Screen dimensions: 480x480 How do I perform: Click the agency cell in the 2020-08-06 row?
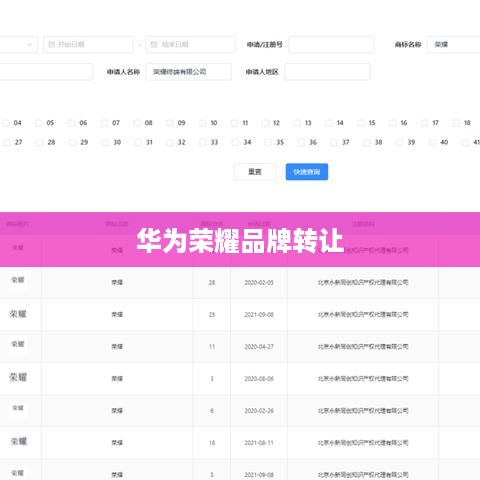point(363,379)
